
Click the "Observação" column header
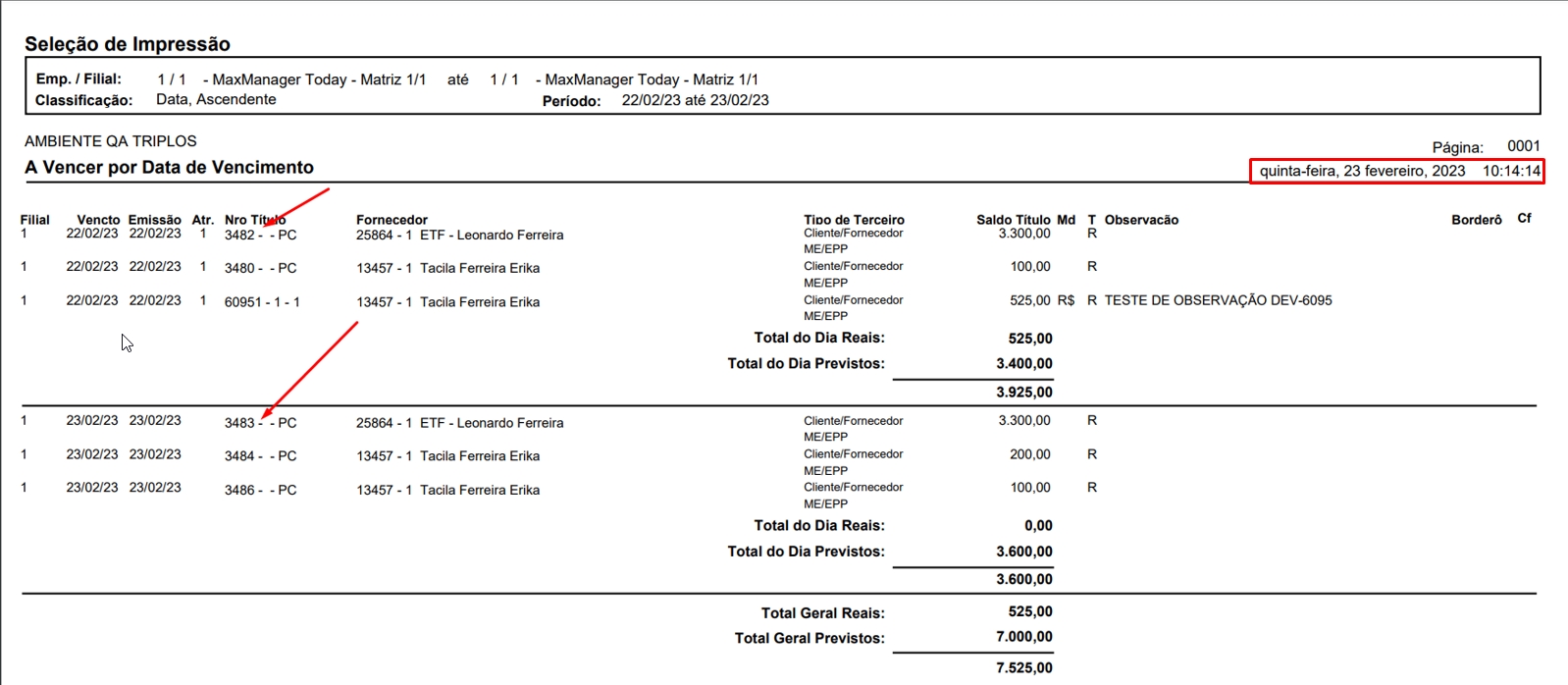[x=1142, y=220]
